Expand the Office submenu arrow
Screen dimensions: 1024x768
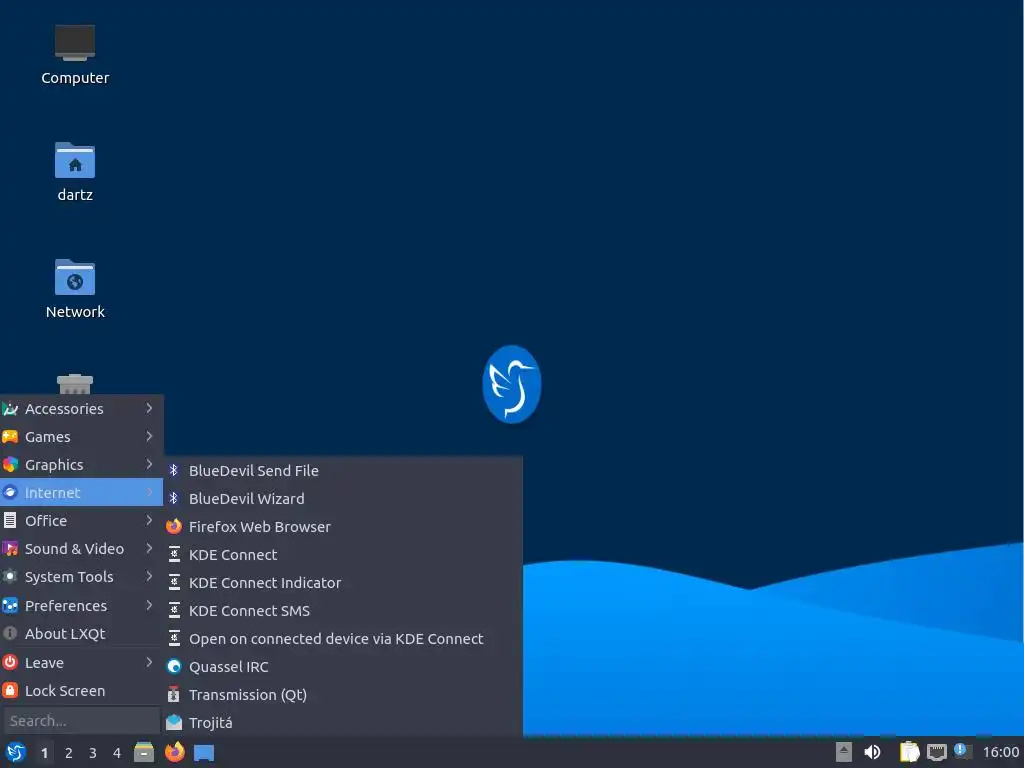[150, 520]
